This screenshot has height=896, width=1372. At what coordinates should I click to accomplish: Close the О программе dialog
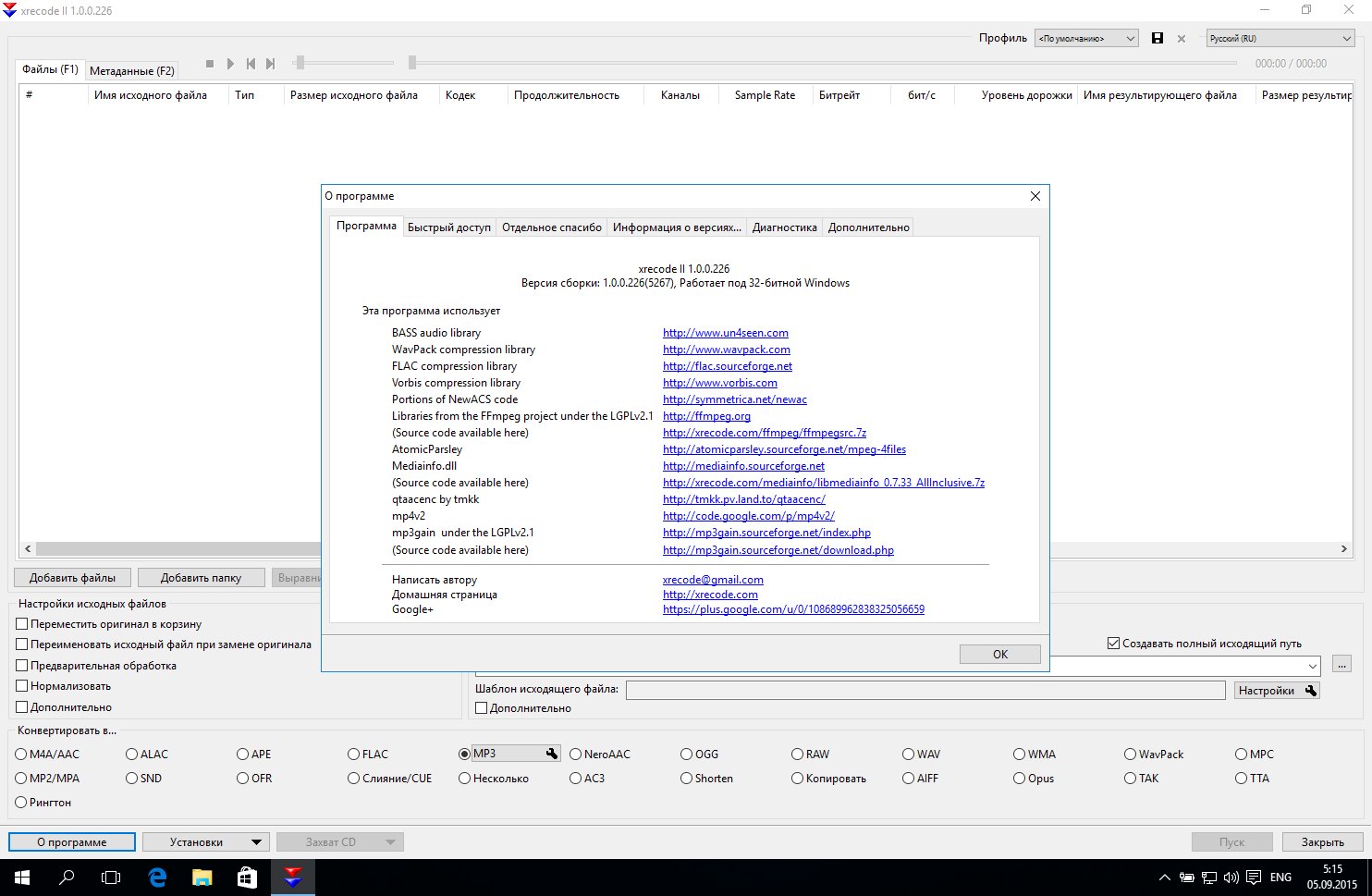tap(1035, 196)
